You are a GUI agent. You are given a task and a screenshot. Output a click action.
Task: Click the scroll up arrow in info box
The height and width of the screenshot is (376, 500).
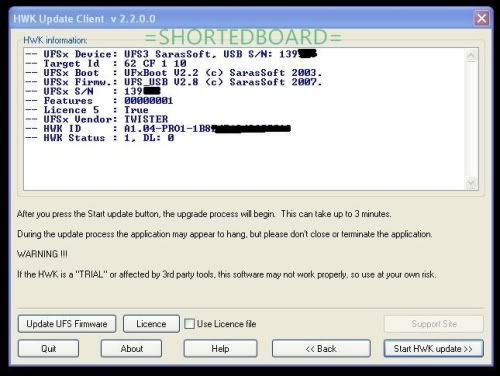coord(471,55)
